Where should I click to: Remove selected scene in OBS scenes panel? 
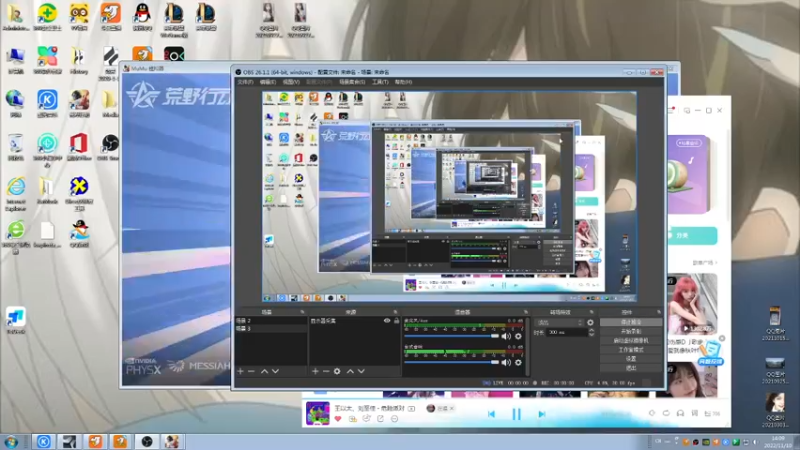[251, 371]
